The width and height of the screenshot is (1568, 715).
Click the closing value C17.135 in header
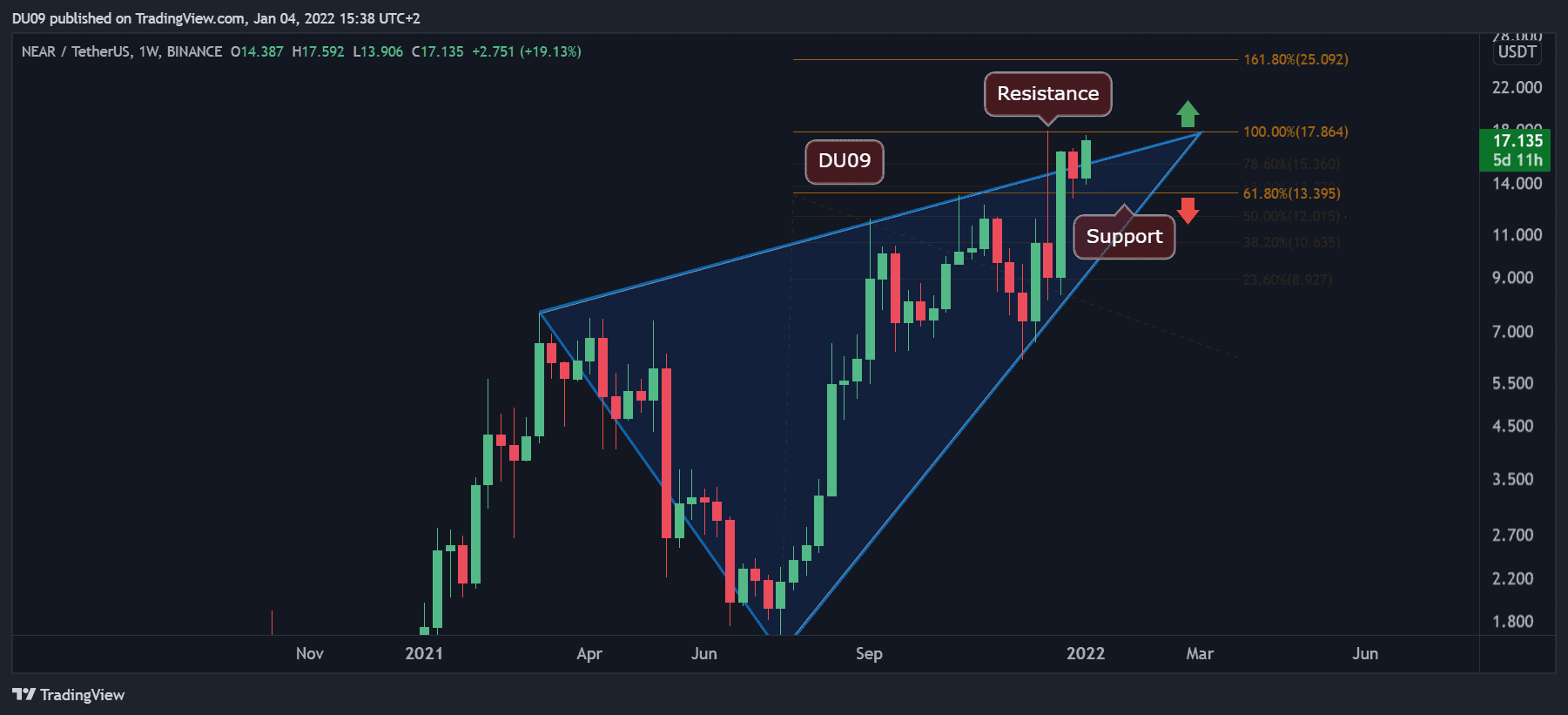tap(438, 52)
